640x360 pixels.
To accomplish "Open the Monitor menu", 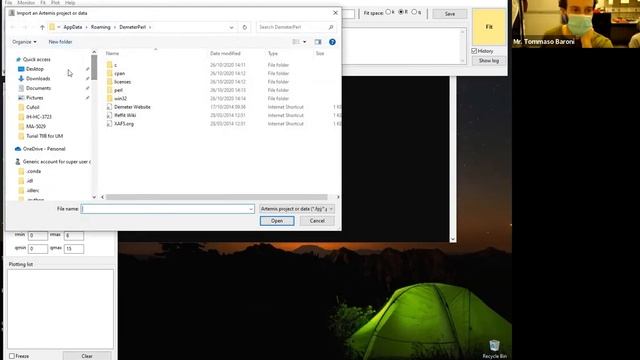I will [x=26, y=2].
